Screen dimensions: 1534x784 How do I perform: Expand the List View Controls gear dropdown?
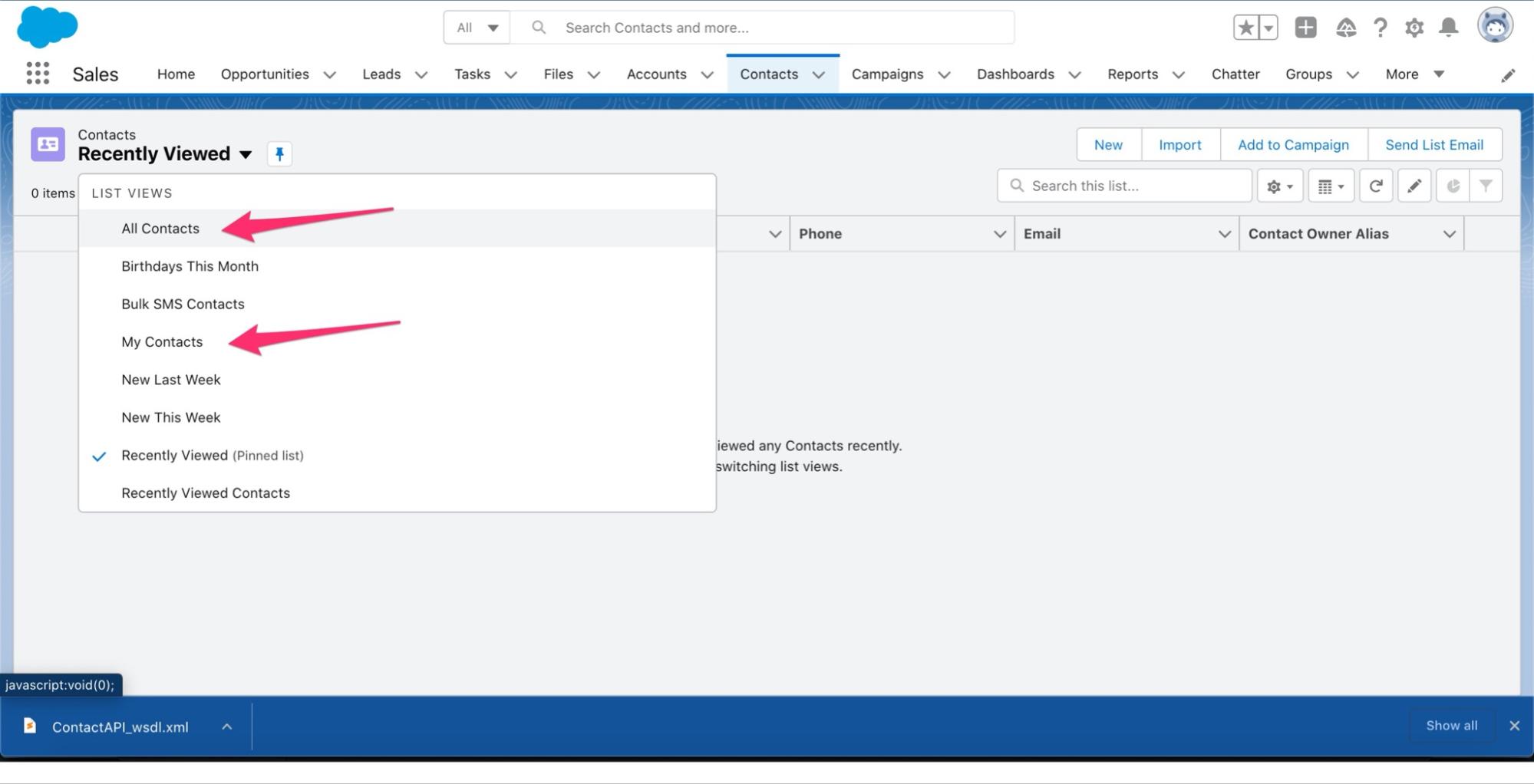point(1279,186)
